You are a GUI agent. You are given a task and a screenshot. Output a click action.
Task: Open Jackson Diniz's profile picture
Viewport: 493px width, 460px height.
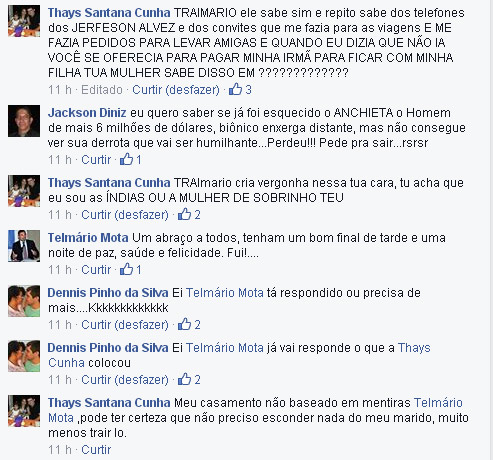click(x=24, y=121)
